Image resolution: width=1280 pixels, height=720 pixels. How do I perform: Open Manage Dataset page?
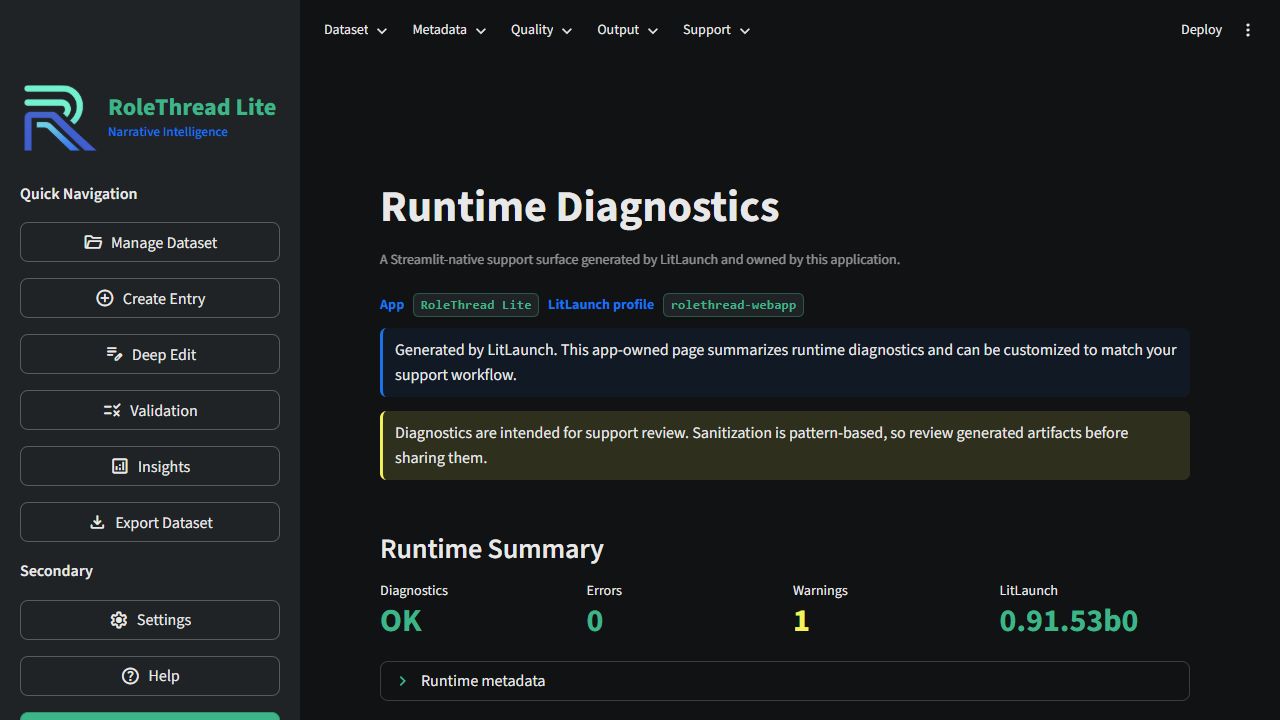(150, 242)
